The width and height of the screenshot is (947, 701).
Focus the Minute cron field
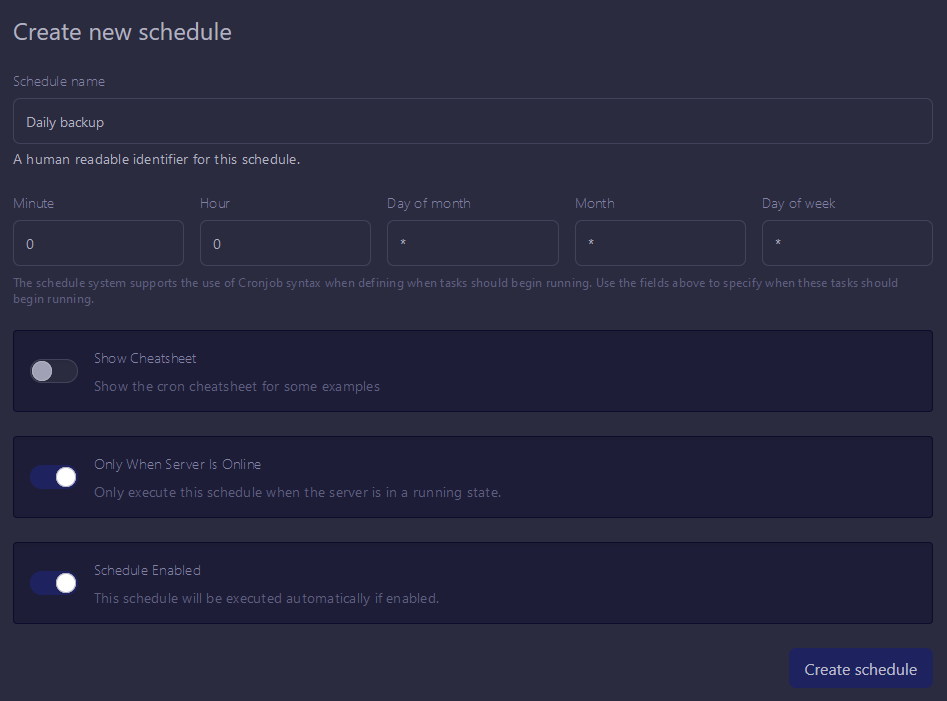coord(98,243)
